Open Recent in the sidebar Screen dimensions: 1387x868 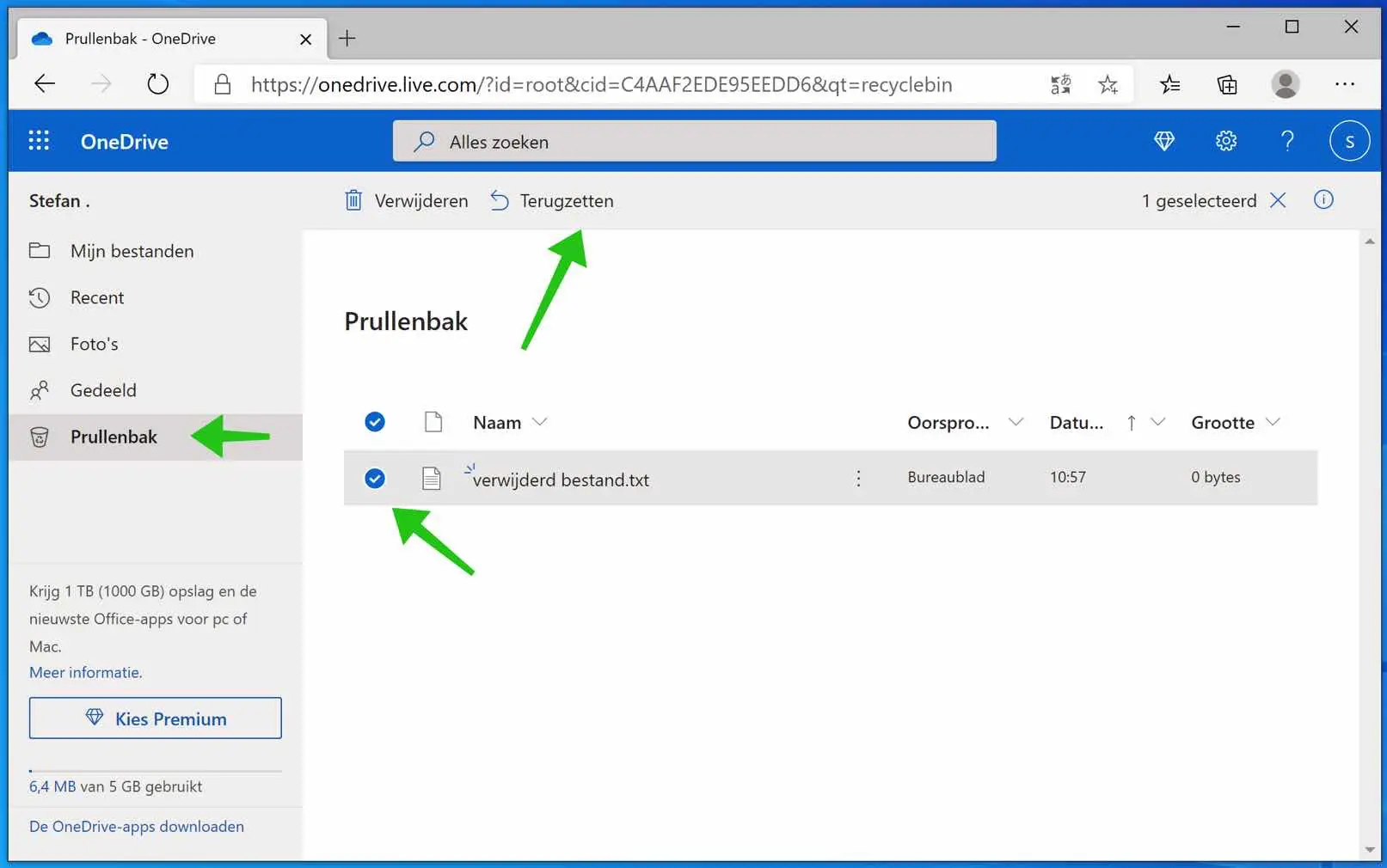pyautogui.click(x=156, y=297)
